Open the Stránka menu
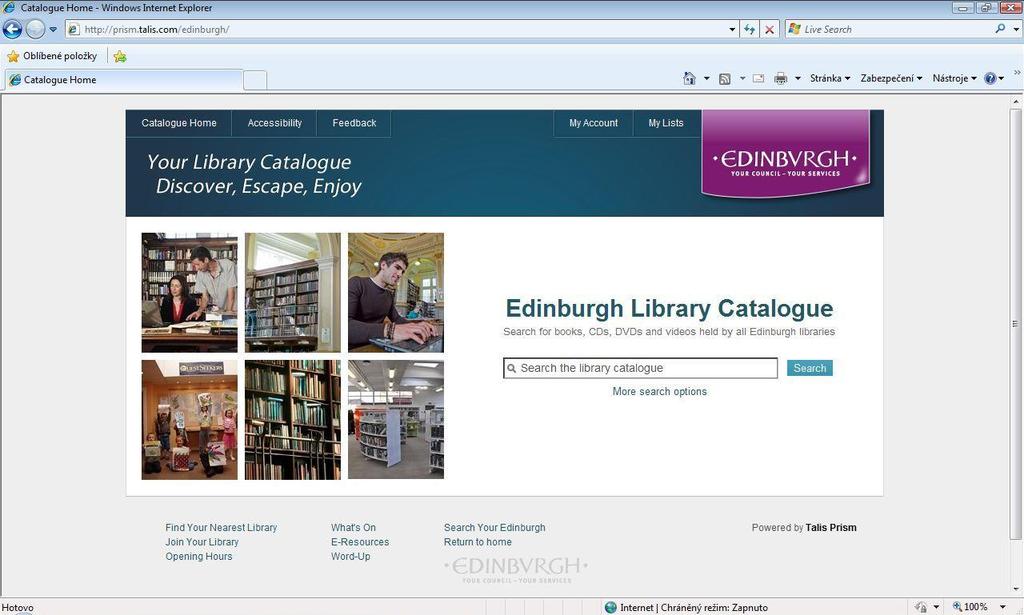The width and height of the screenshot is (1024, 615). (x=830, y=78)
